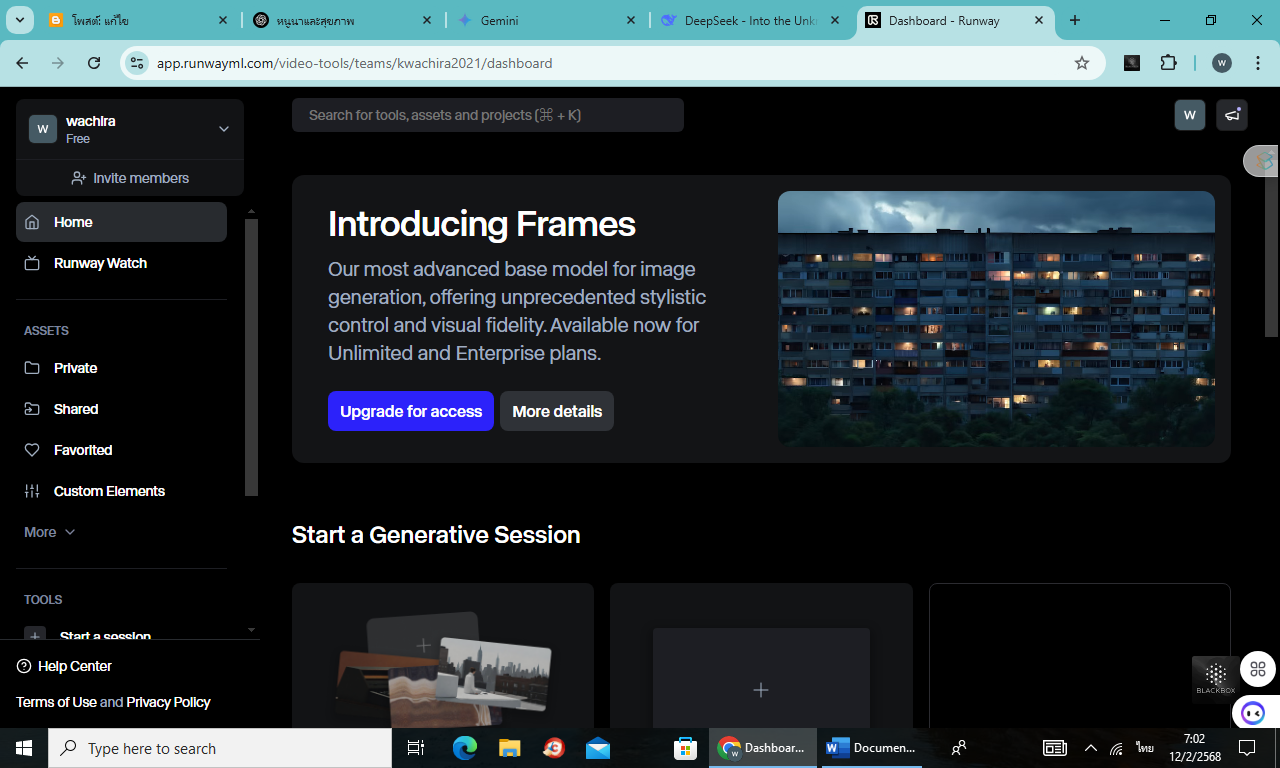Click the floating chat bot icon
Screen dimensions: 1280x768
tap(1251, 713)
